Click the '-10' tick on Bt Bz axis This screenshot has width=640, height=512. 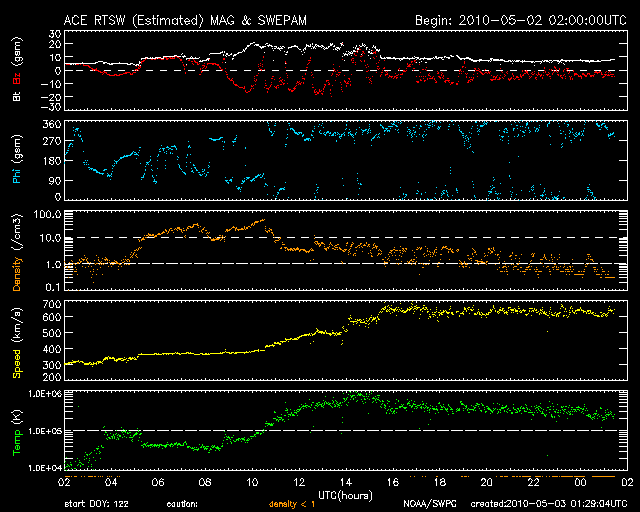point(52,84)
